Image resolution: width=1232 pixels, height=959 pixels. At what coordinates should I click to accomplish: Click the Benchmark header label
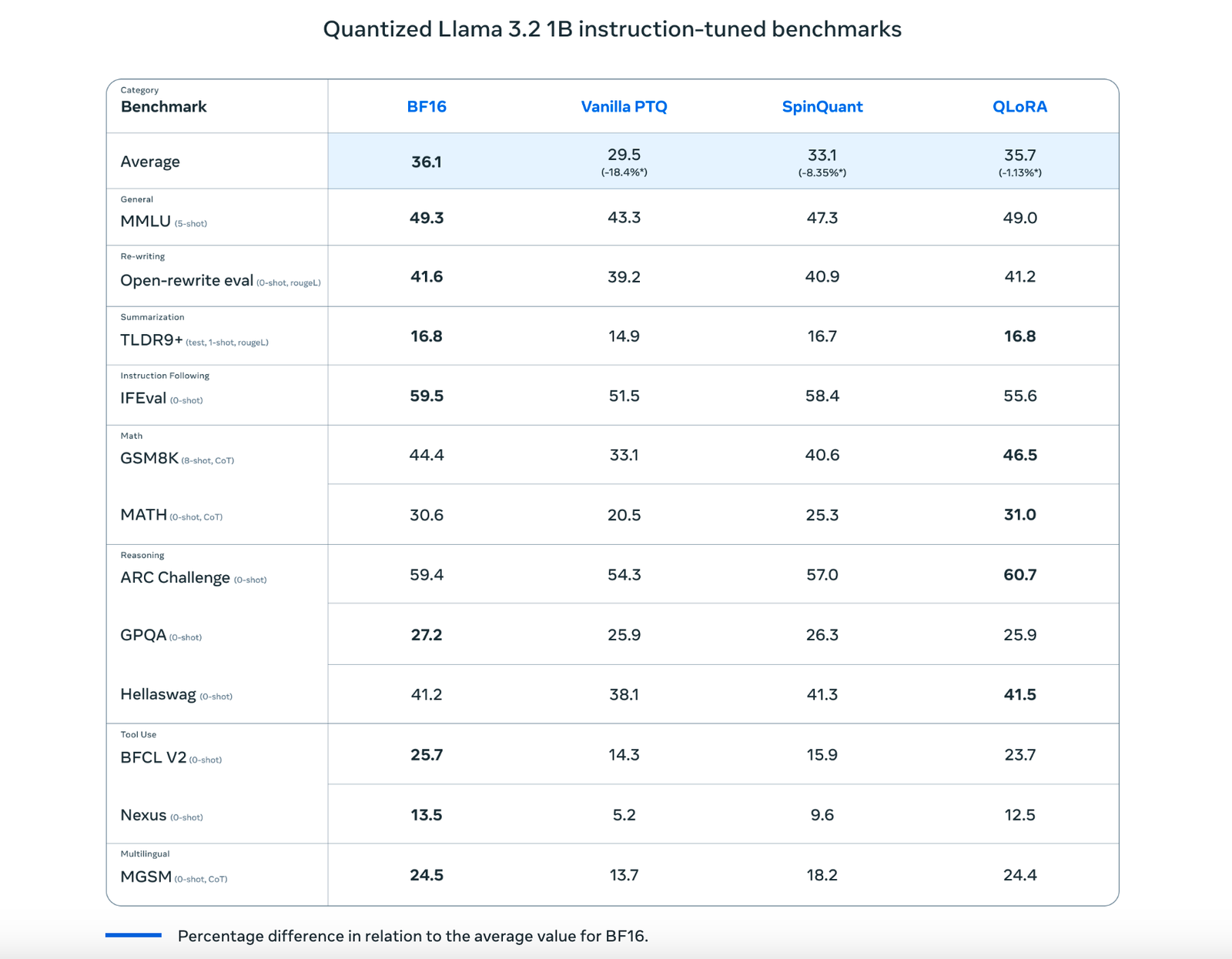(x=163, y=106)
